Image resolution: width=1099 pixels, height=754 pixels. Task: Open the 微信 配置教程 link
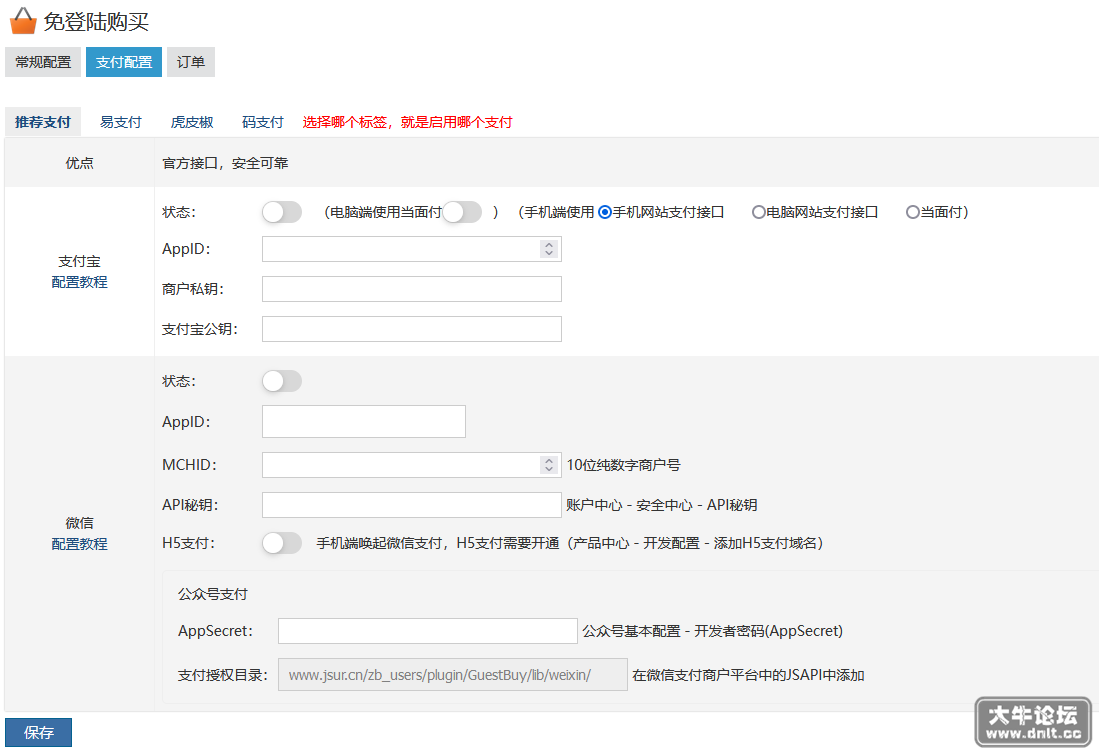[79, 544]
